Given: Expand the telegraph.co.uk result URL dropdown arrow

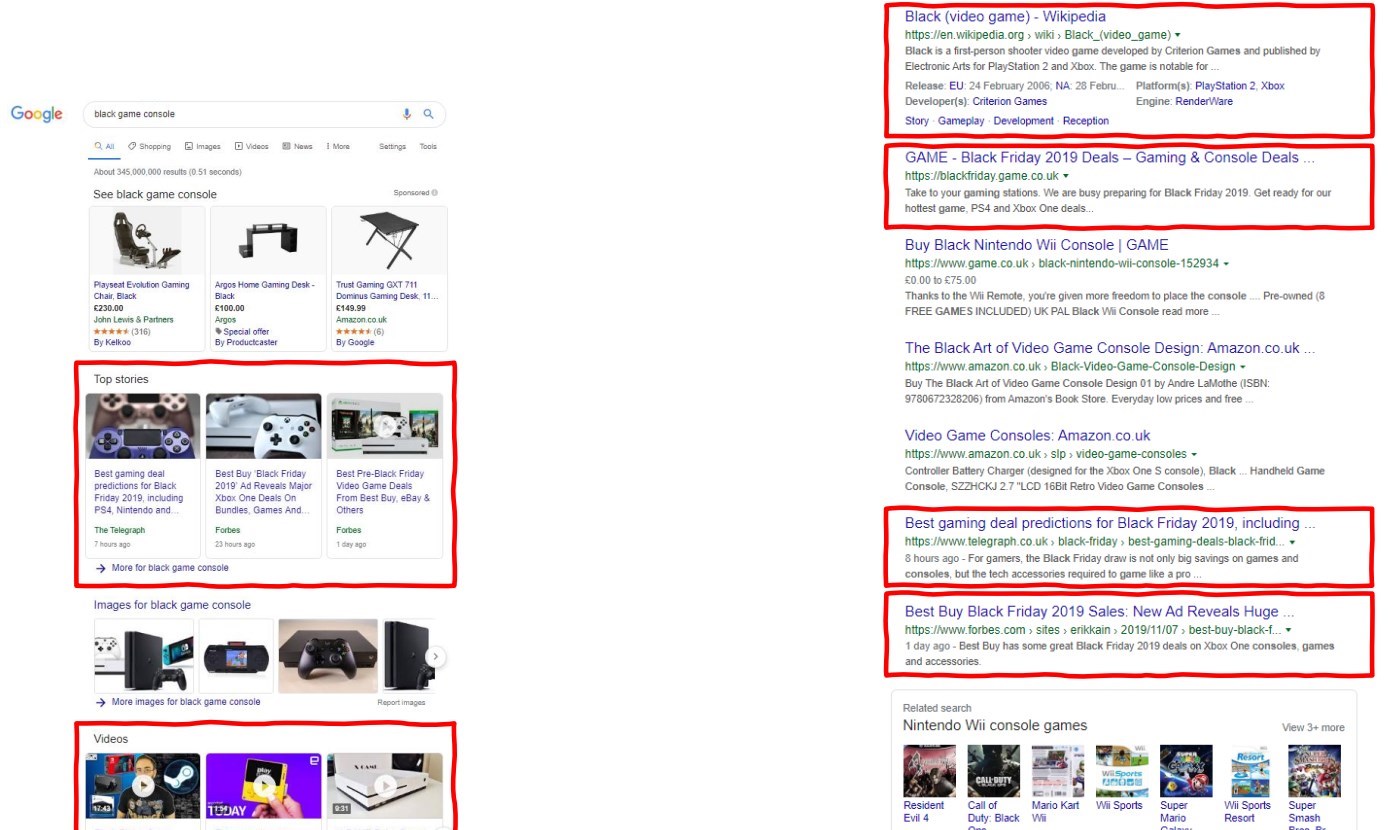Looking at the screenshot, I should [1292, 542].
